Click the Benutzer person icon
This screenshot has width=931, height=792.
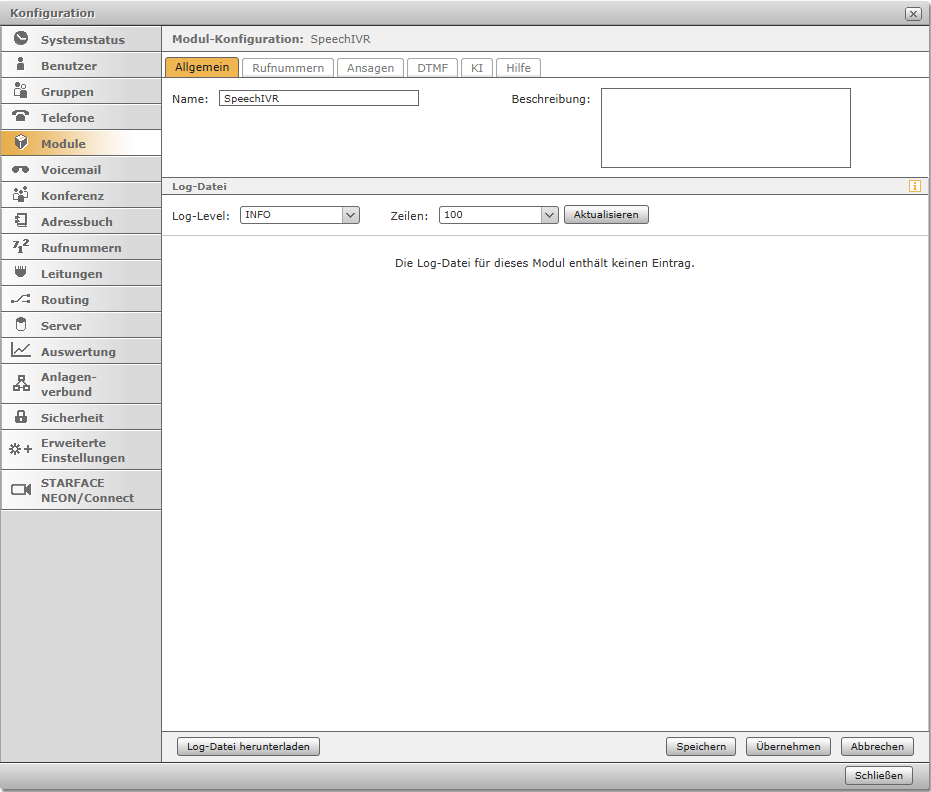pyautogui.click(x=21, y=65)
